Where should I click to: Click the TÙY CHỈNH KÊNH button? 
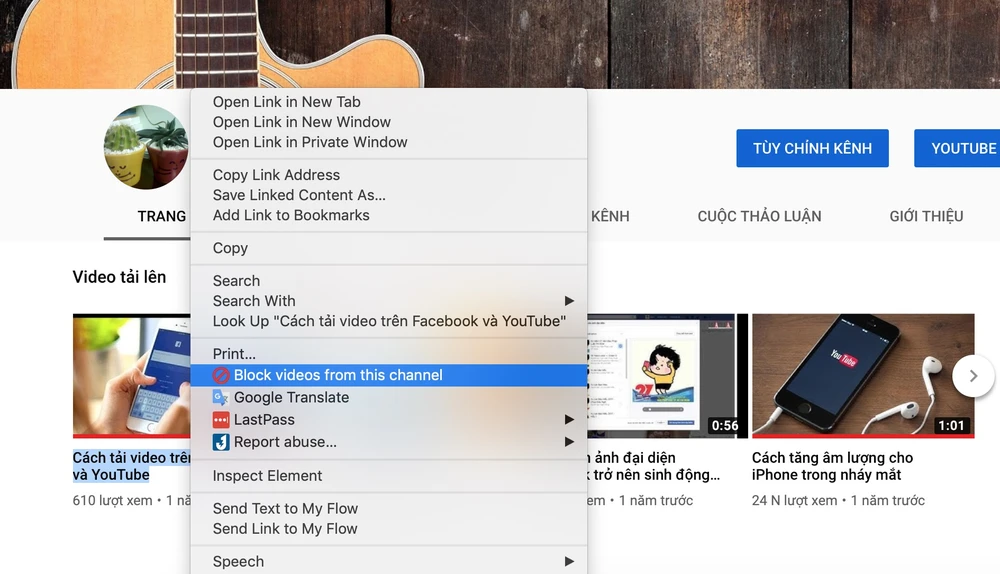point(812,149)
